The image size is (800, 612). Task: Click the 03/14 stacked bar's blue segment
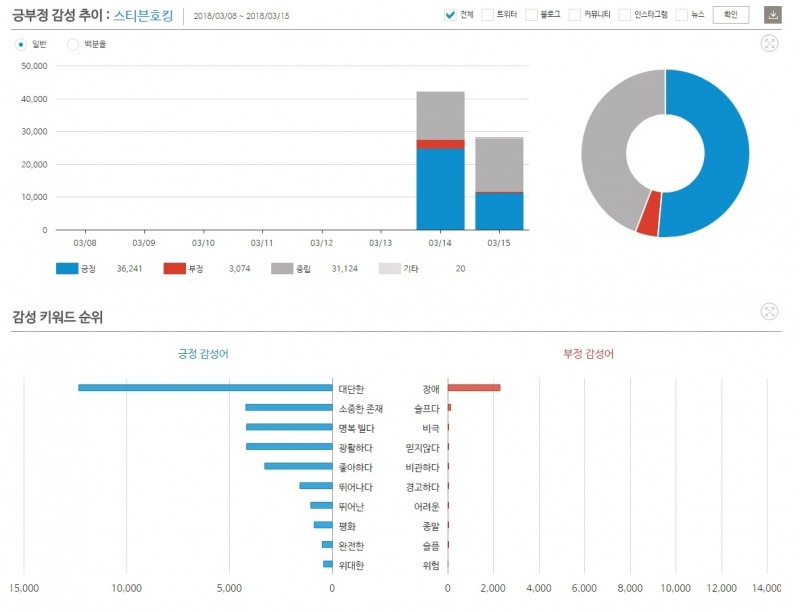pos(440,190)
